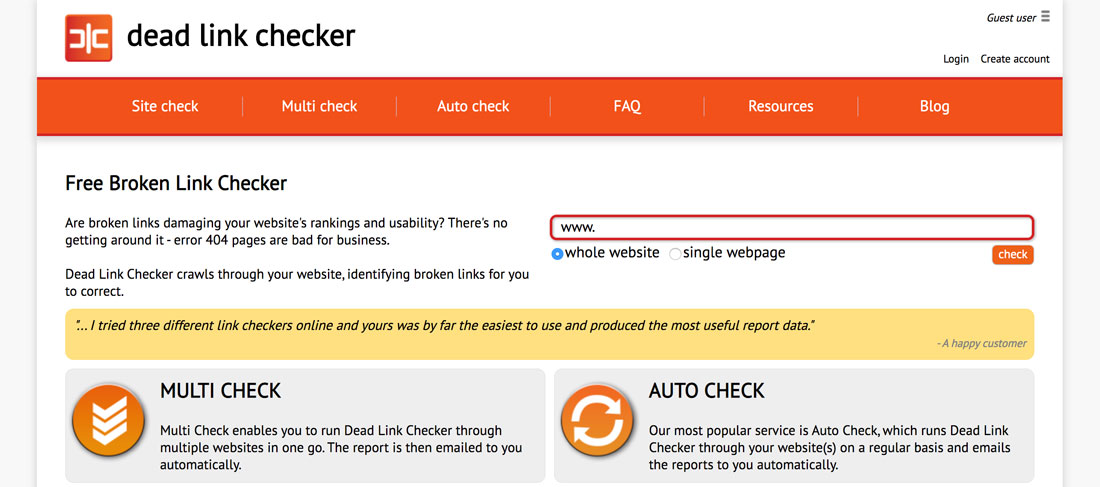Viewport: 1100px width, 487px height.
Task: Click the Guest user label
Action: click(x=1011, y=18)
